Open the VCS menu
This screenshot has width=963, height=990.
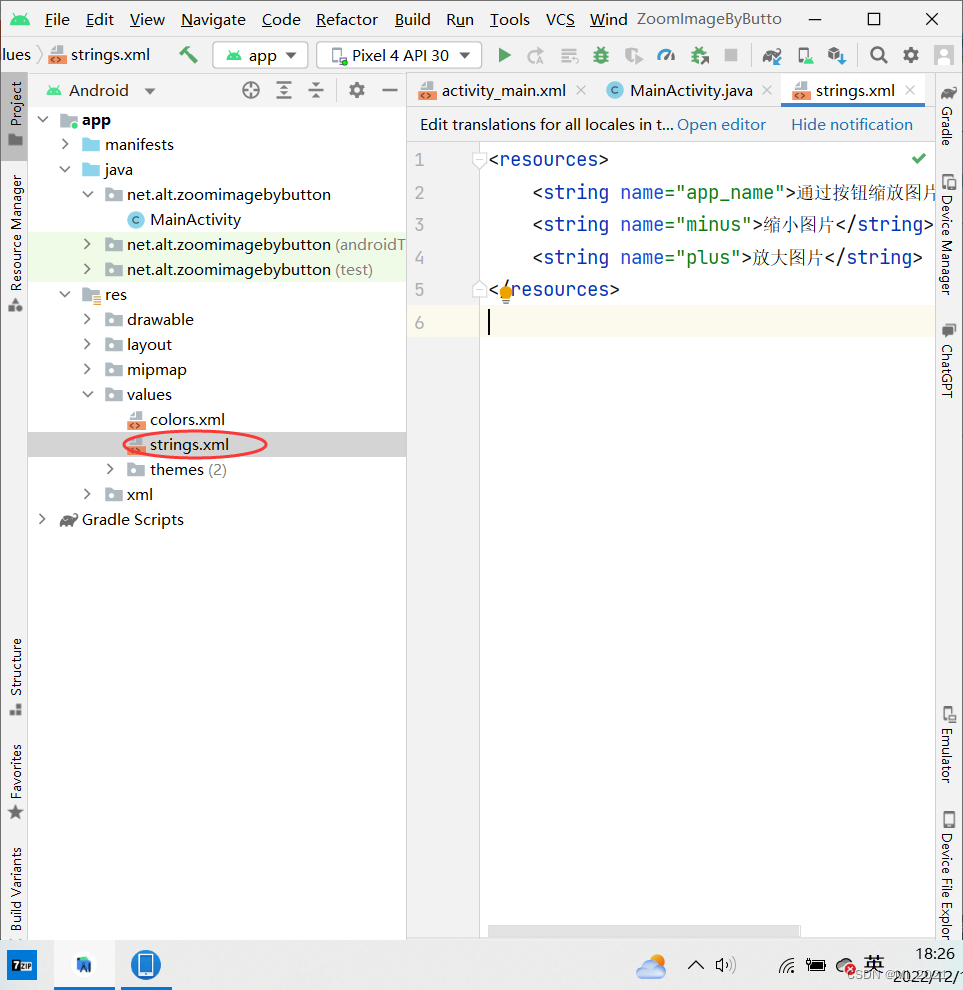(560, 20)
